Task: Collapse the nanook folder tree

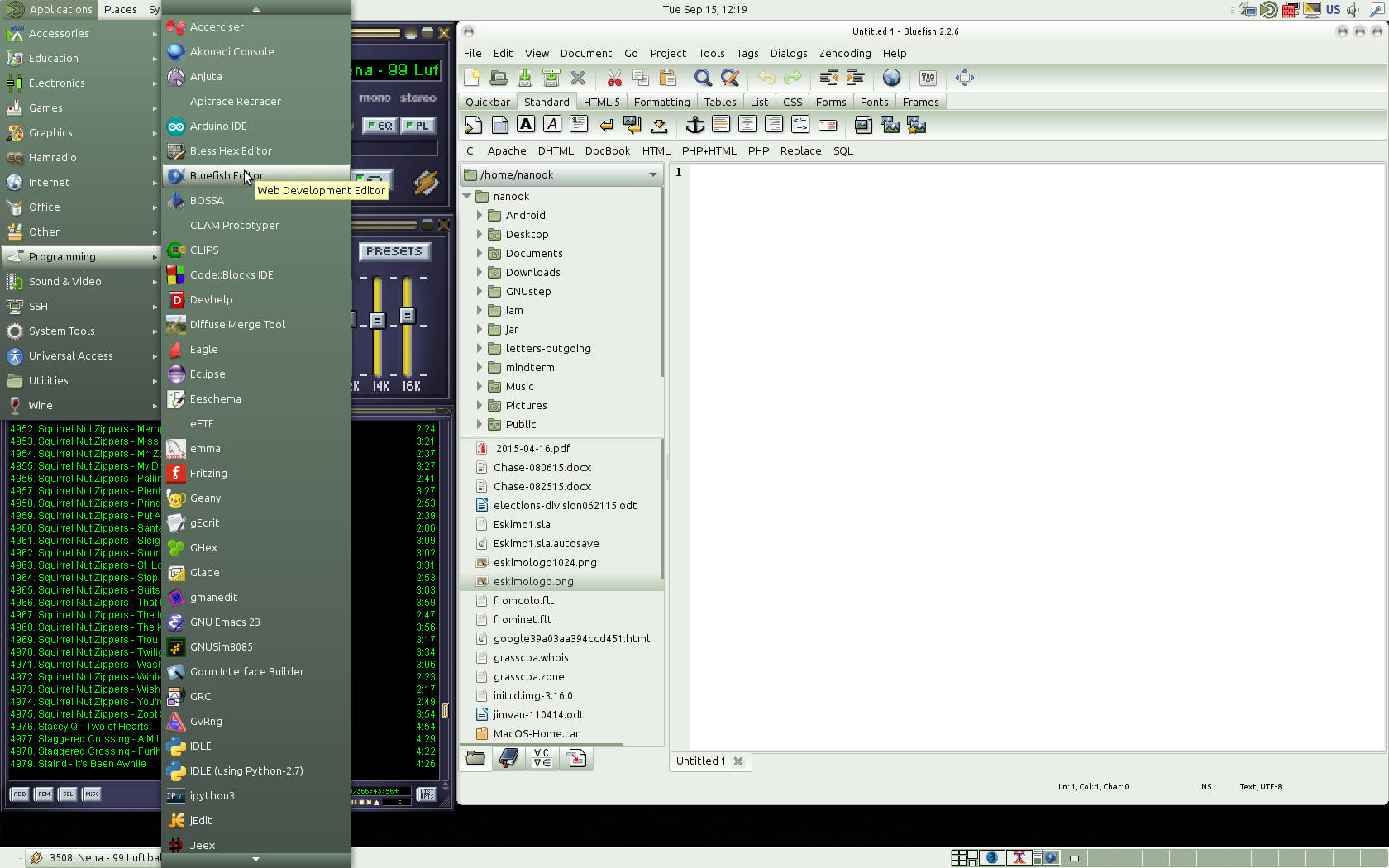Action: pos(467,196)
